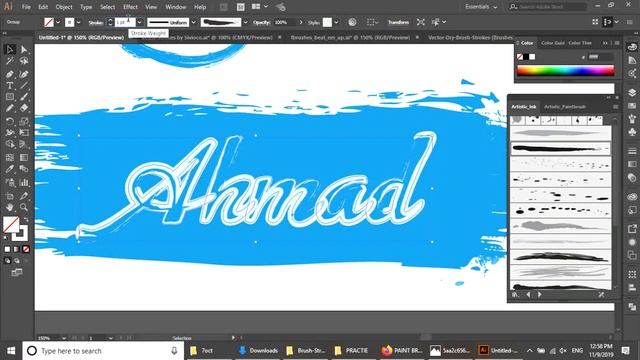The image size is (640, 360).
Task: Click the Opacity link in the control bar
Action: pos(261,23)
